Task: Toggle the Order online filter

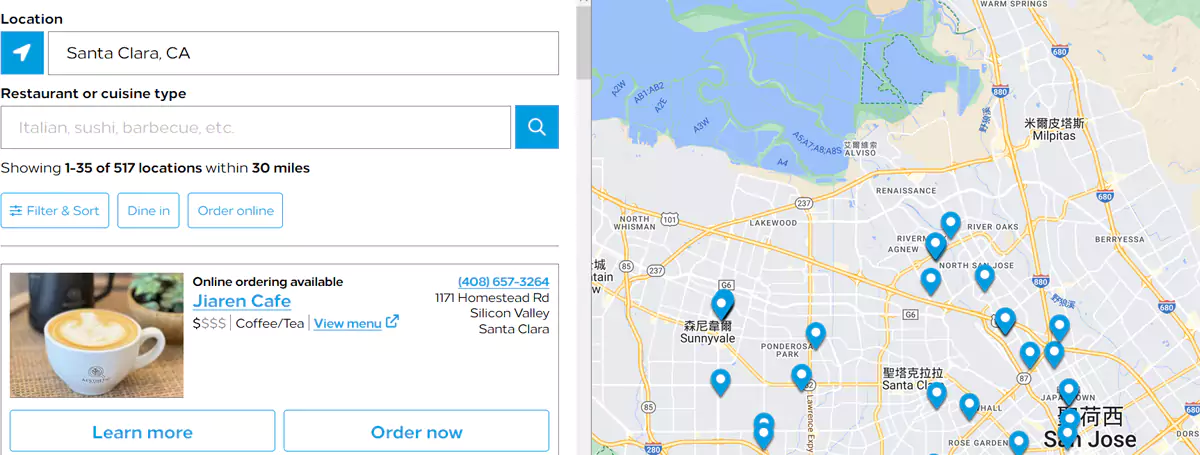Action: click(x=235, y=211)
